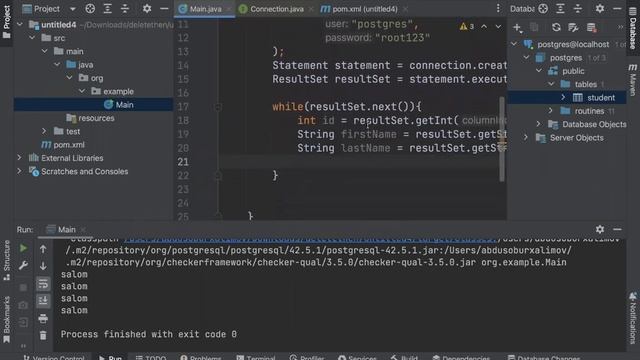Open Bookmarks tool window side button
Screen dimensions: 640x360
click(7, 320)
